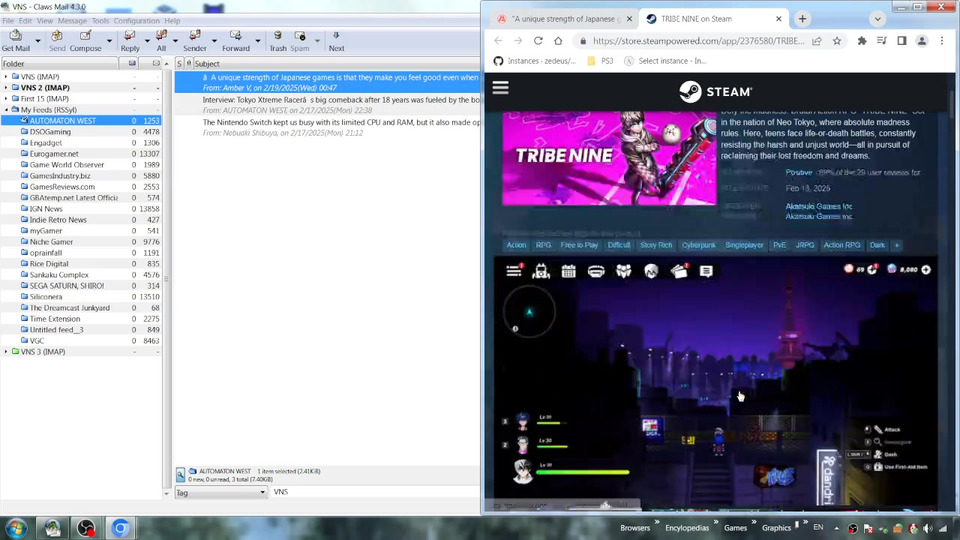Open the browser profile icon
Viewport: 960px width, 540px height.
click(921, 41)
